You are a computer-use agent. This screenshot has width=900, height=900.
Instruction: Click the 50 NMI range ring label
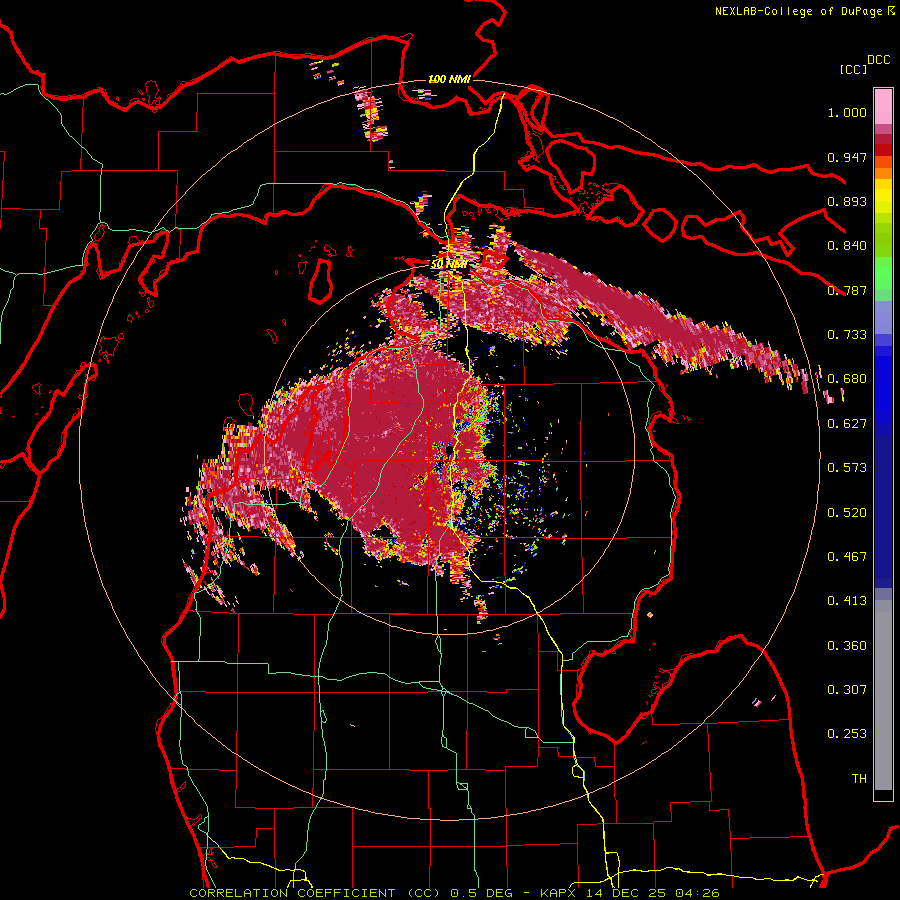[449, 264]
